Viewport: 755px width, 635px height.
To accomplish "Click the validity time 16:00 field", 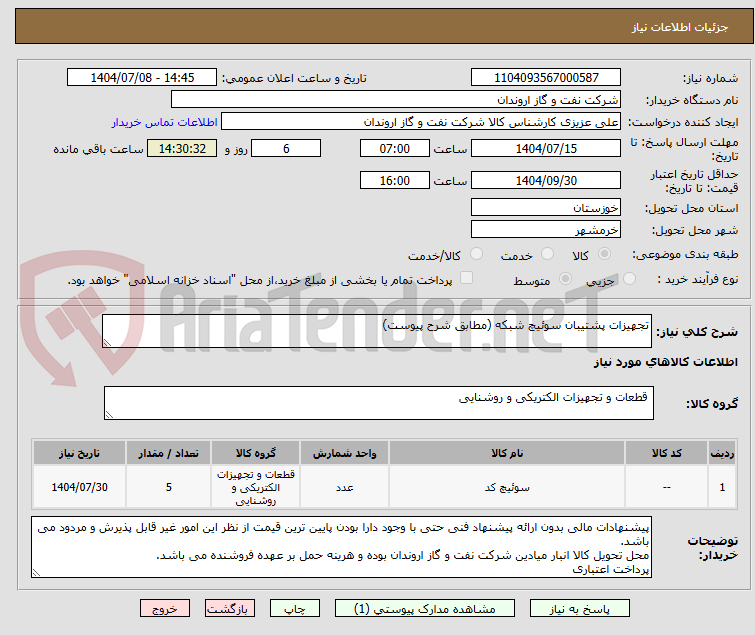I will tap(394, 181).
